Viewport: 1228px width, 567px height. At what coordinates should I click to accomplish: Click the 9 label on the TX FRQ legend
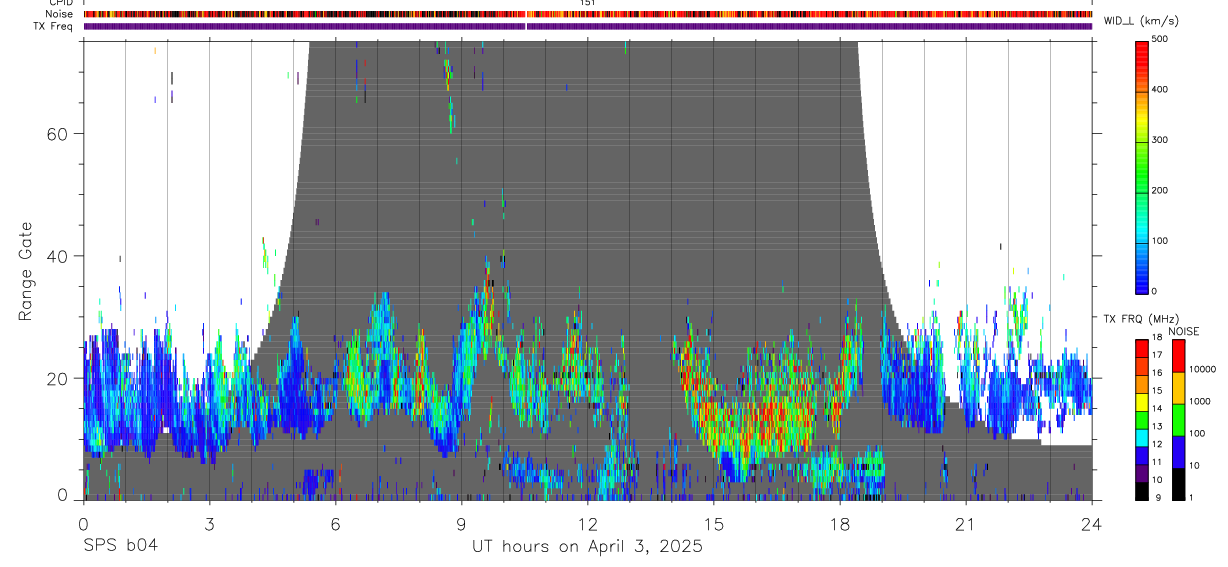click(x=1158, y=497)
